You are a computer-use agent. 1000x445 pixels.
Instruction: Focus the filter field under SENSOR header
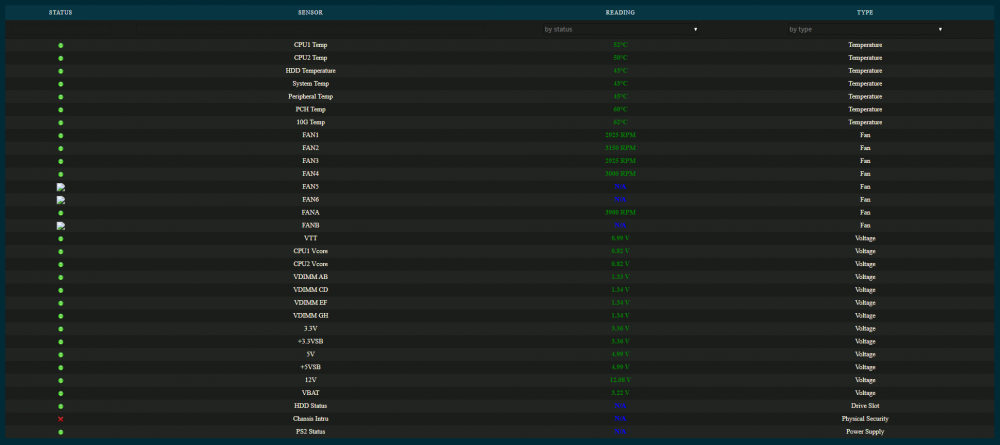pos(310,29)
